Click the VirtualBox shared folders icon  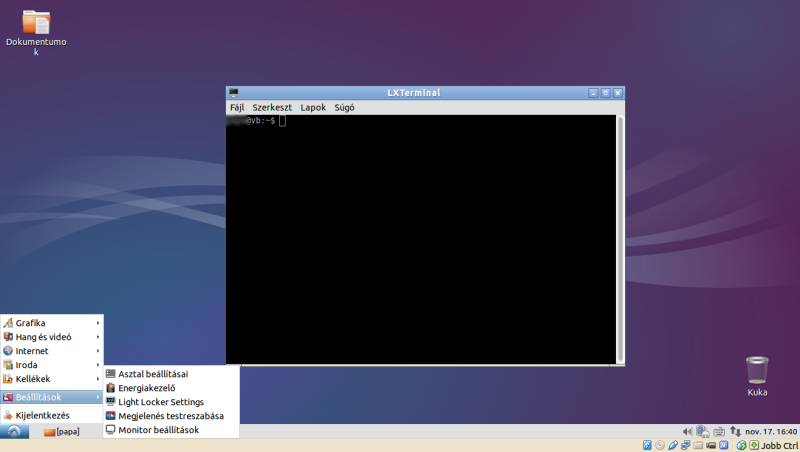(698, 445)
